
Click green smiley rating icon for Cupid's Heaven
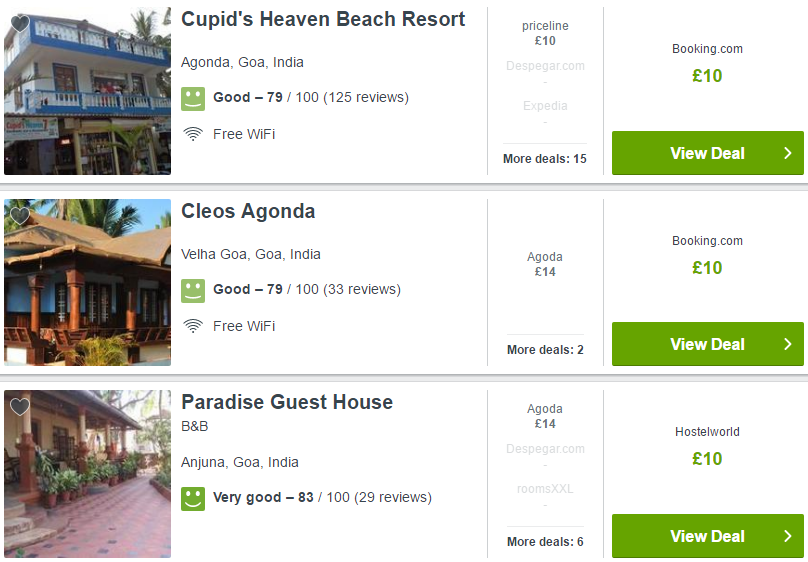[x=193, y=98]
